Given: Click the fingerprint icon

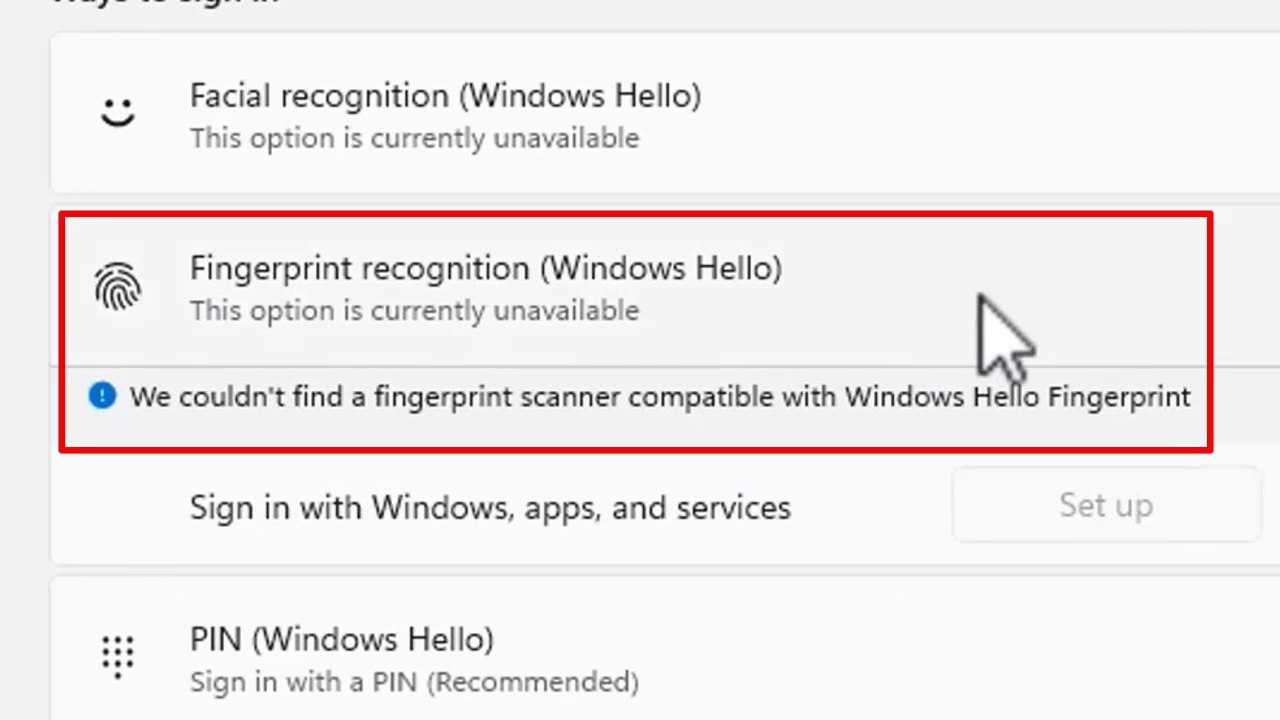Looking at the screenshot, I should coord(118,287).
